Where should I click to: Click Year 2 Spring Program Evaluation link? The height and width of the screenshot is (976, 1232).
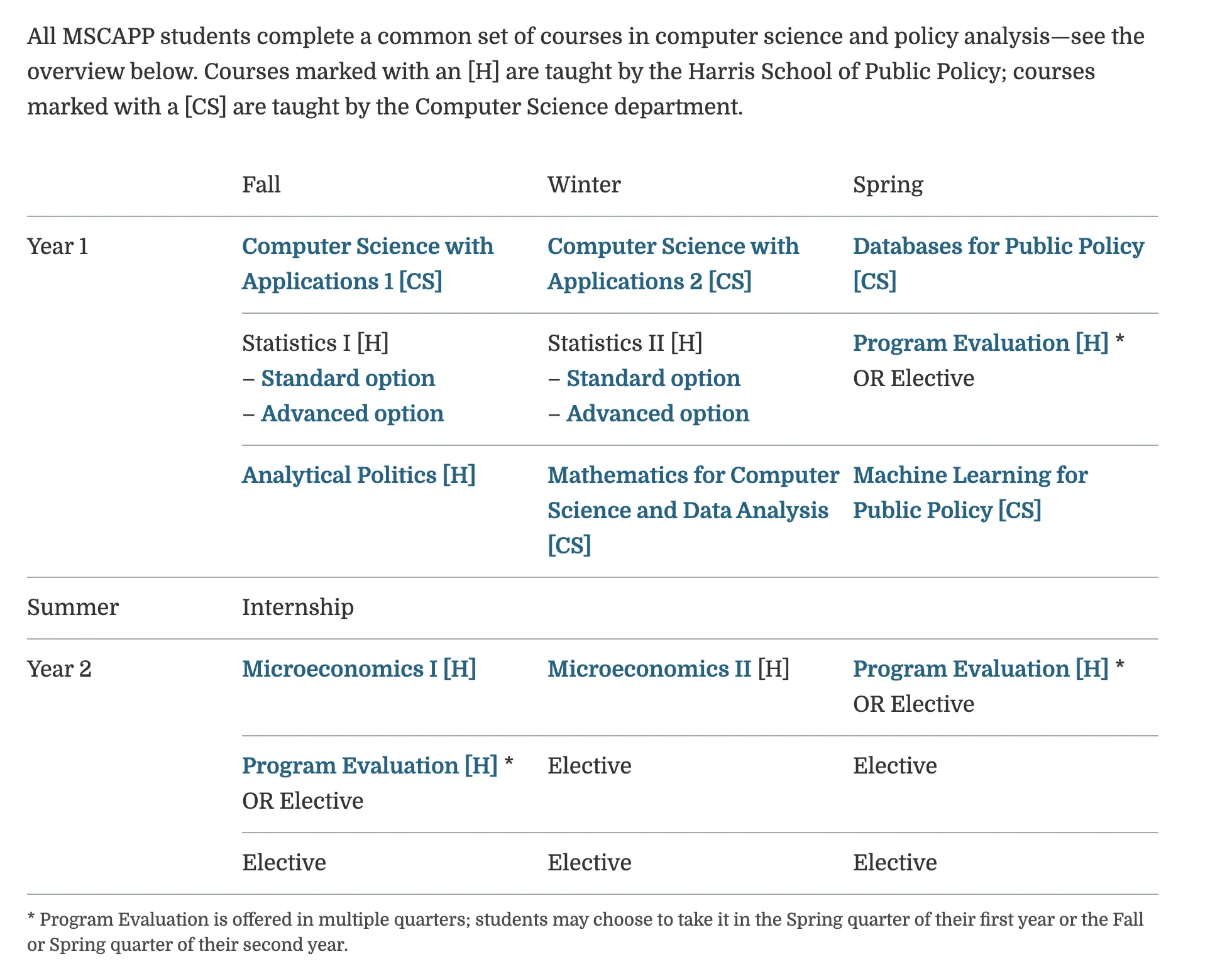tap(980, 669)
